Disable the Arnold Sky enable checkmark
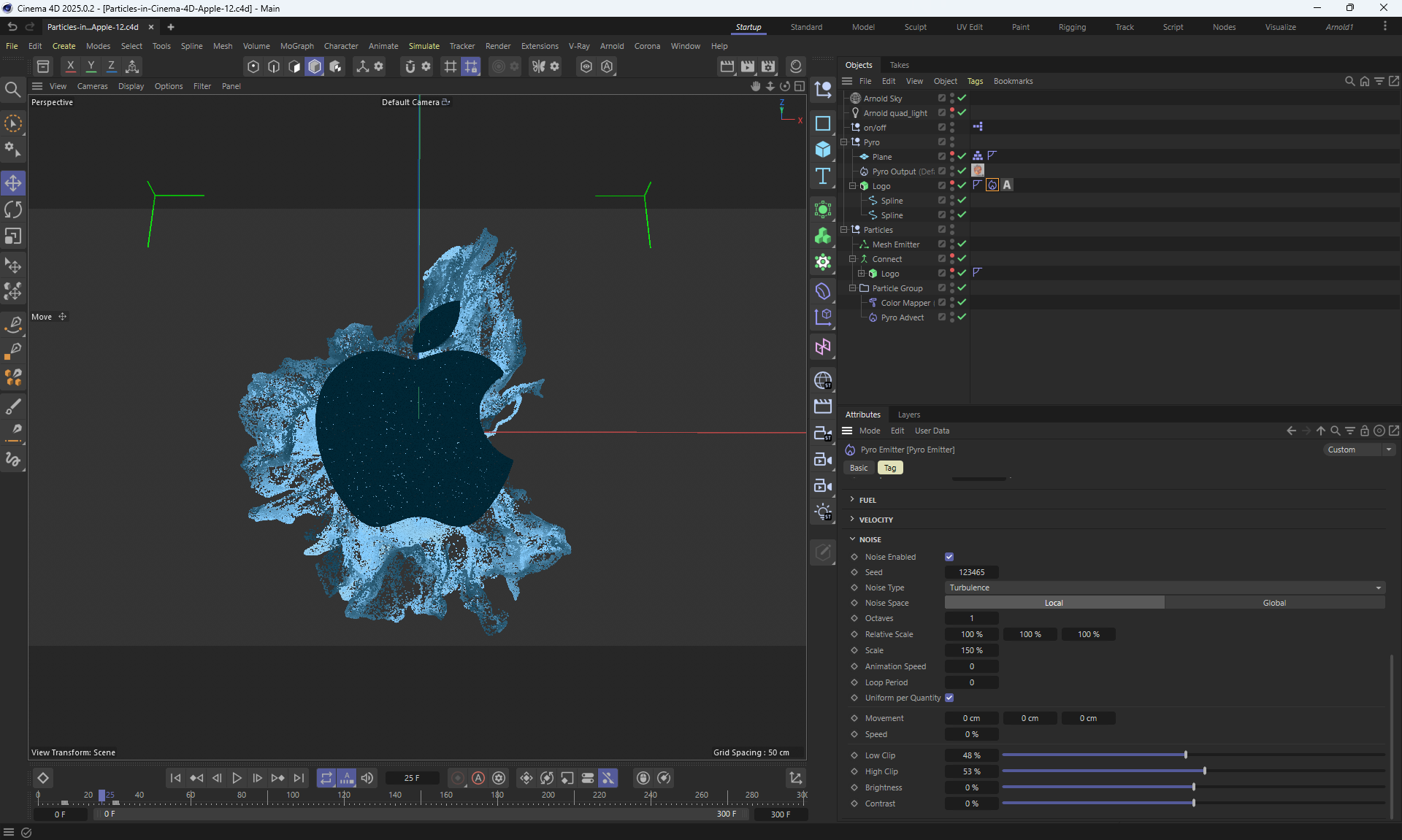Viewport: 1402px width, 840px height. [x=962, y=98]
